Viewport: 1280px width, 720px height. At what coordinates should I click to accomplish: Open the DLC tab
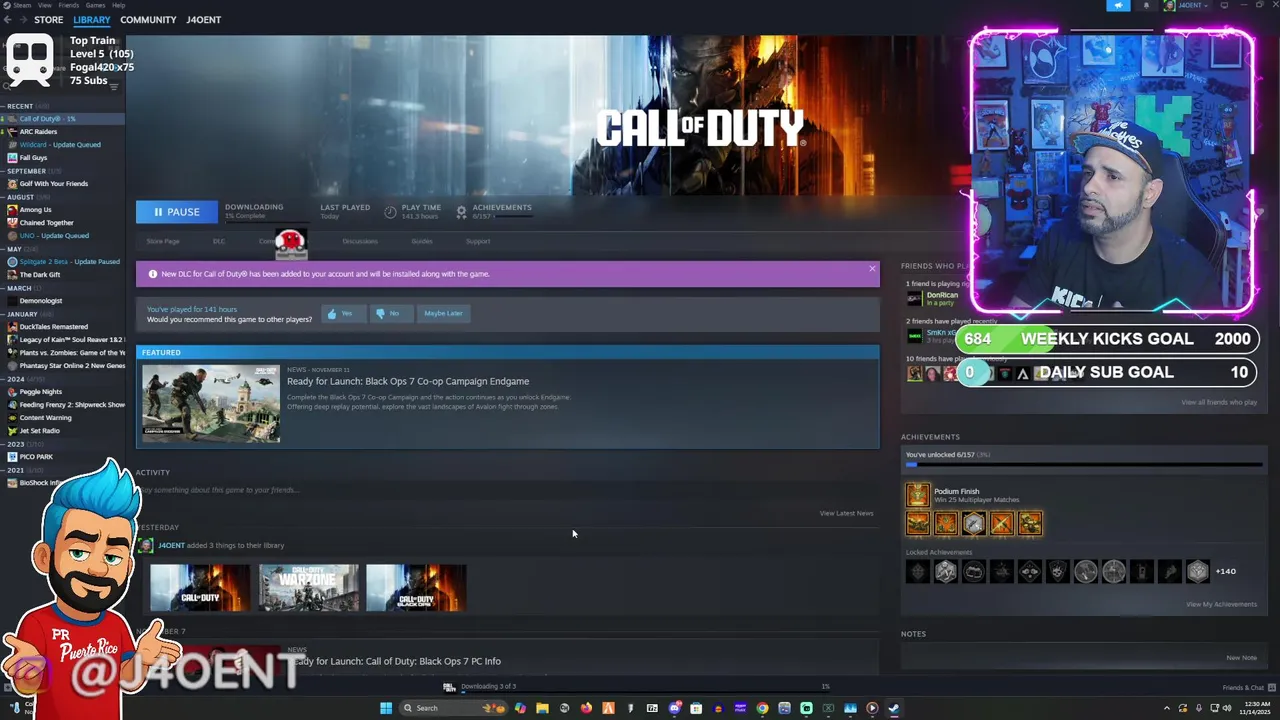point(219,241)
